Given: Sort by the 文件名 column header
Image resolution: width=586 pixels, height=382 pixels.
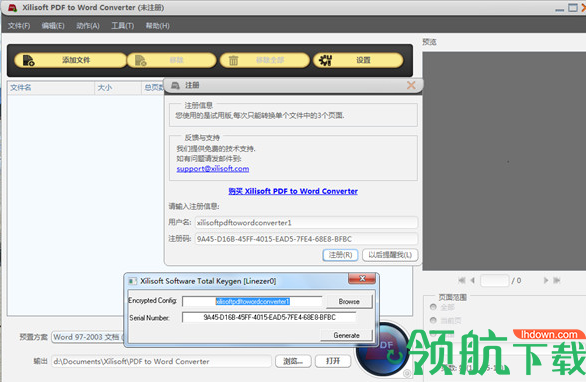Looking at the screenshot, I should pos(50,88).
